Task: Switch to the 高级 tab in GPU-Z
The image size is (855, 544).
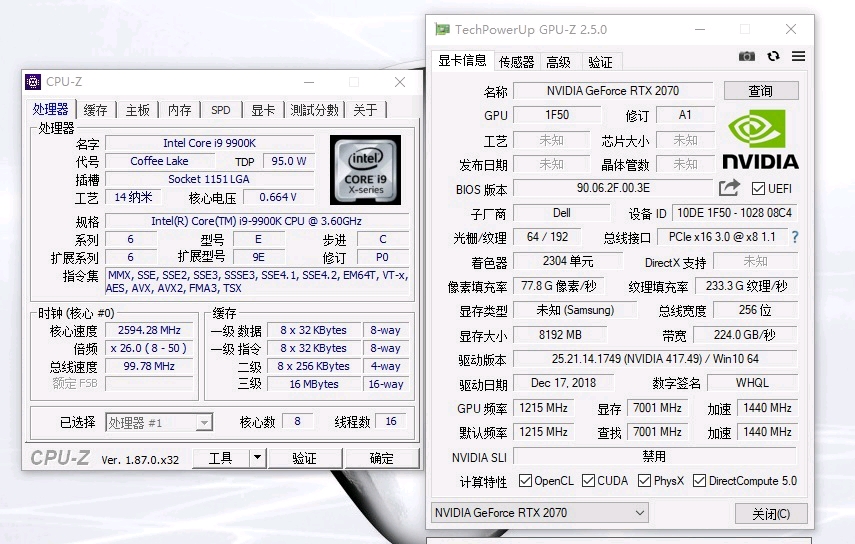Action: pos(558,62)
